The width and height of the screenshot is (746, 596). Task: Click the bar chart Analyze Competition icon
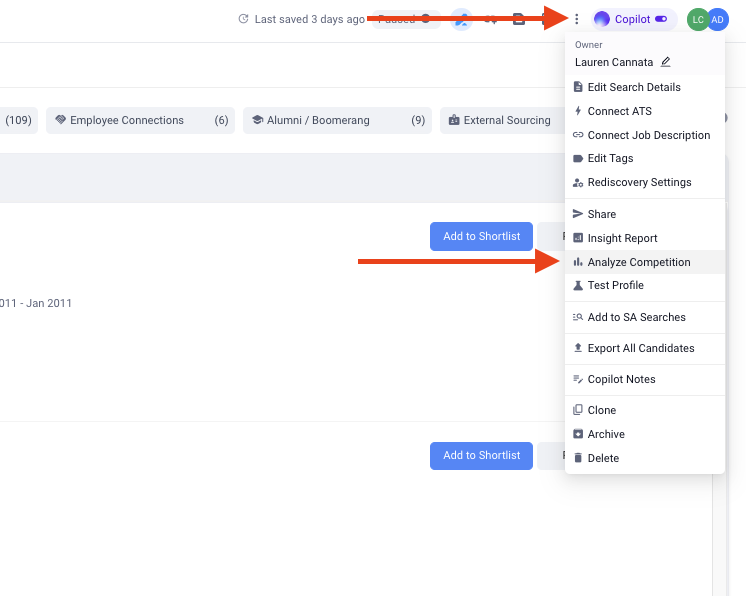pos(578,262)
